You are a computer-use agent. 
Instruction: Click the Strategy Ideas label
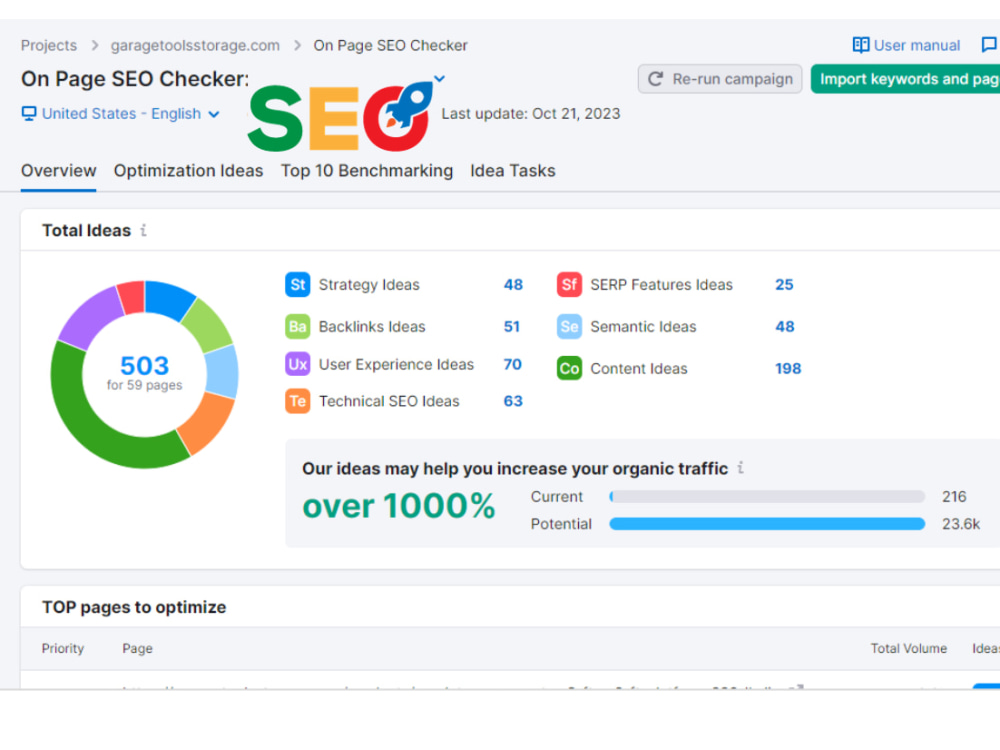click(x=369, y=284)
